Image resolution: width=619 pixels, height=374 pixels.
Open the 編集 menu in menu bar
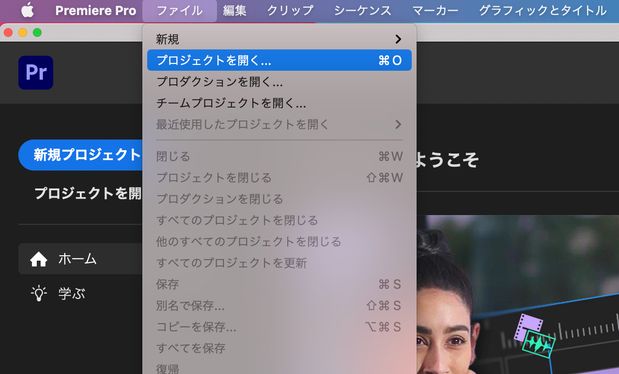[x=234, y=11]
